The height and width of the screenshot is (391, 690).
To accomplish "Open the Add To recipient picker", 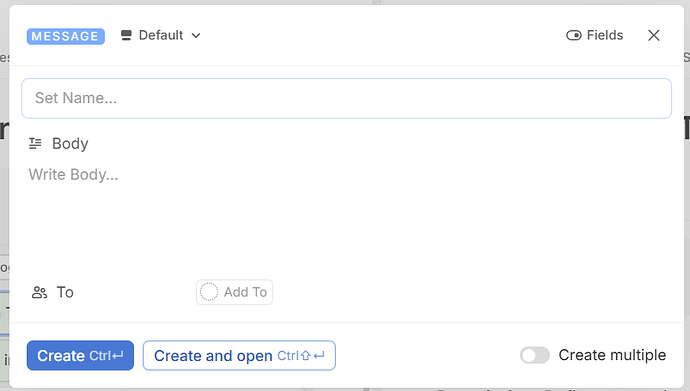I will click(x=235, y=292).
